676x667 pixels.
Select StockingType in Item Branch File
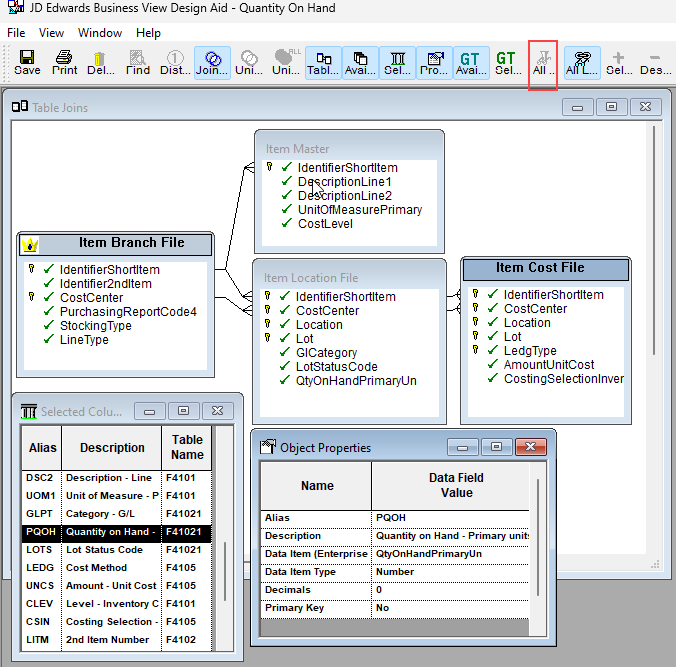pyautogui.click(x=96, y=326)
